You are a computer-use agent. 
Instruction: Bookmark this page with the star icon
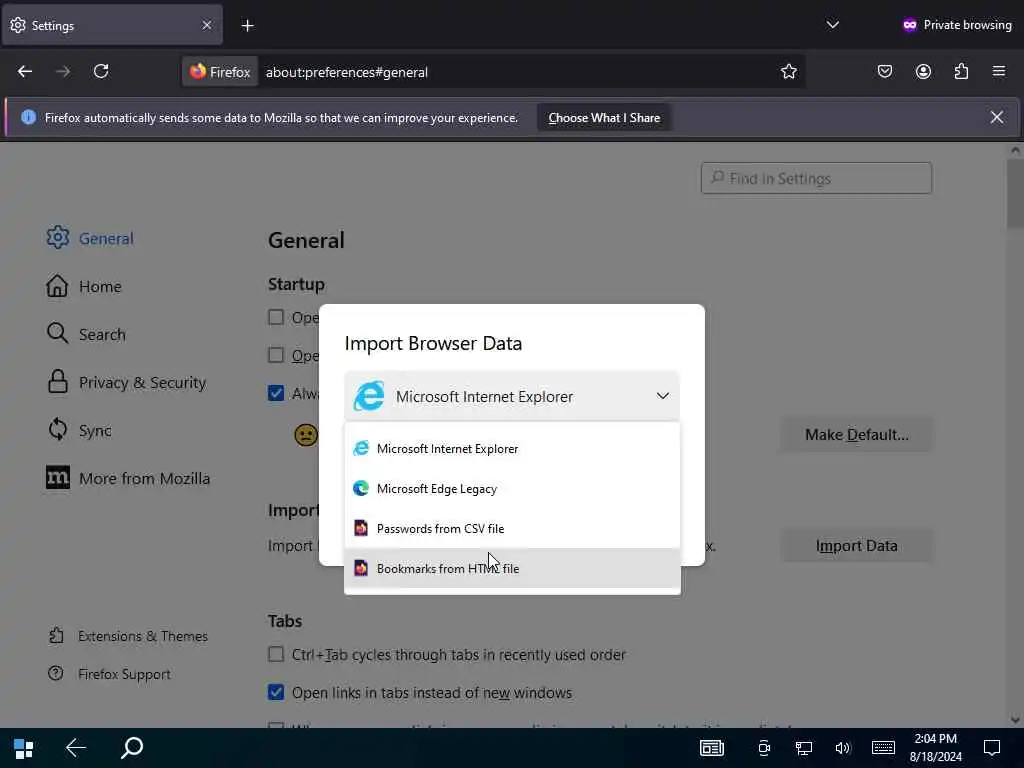click(x=789, y=71)
